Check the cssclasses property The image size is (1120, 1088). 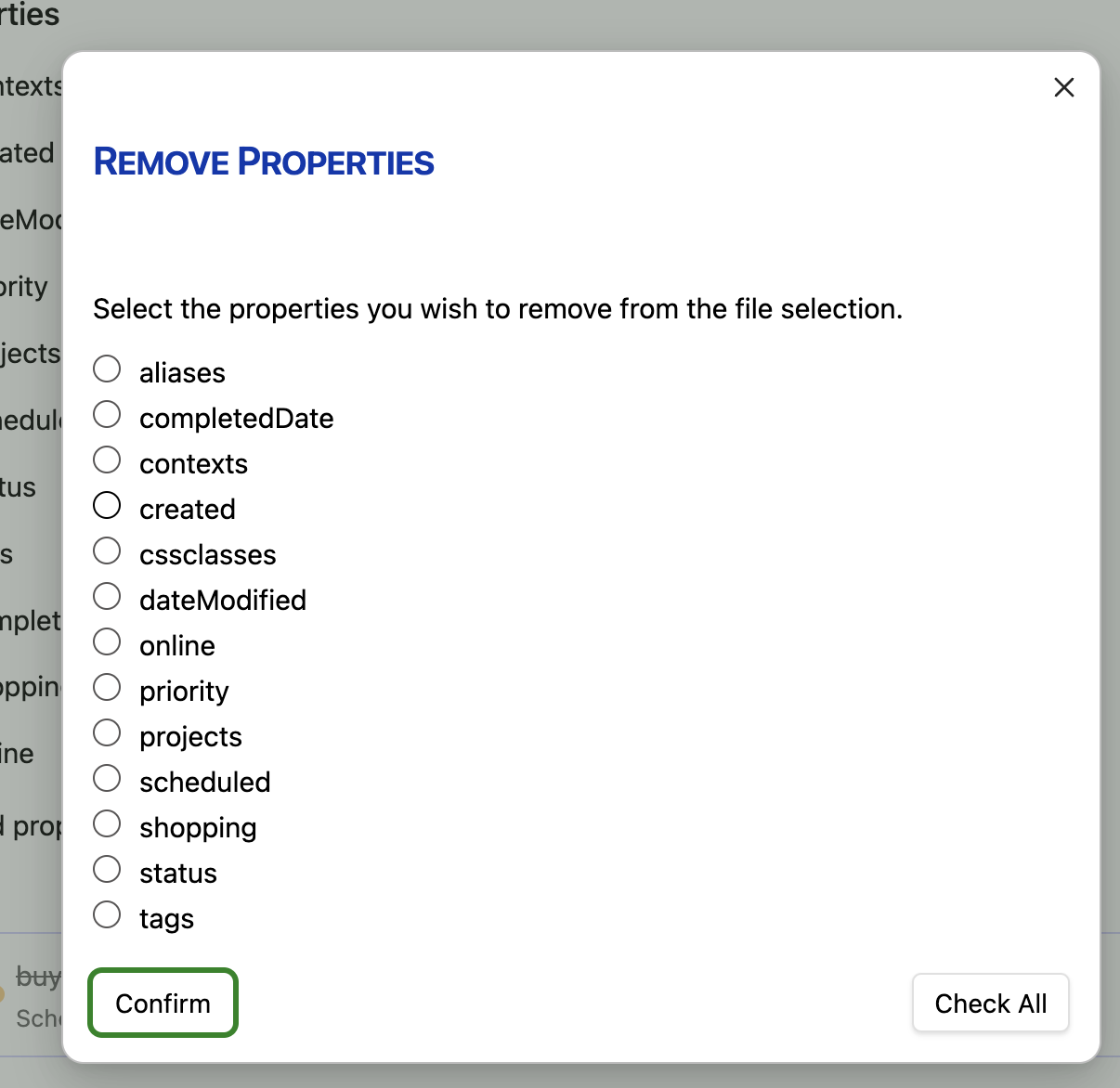coord(107,550)
